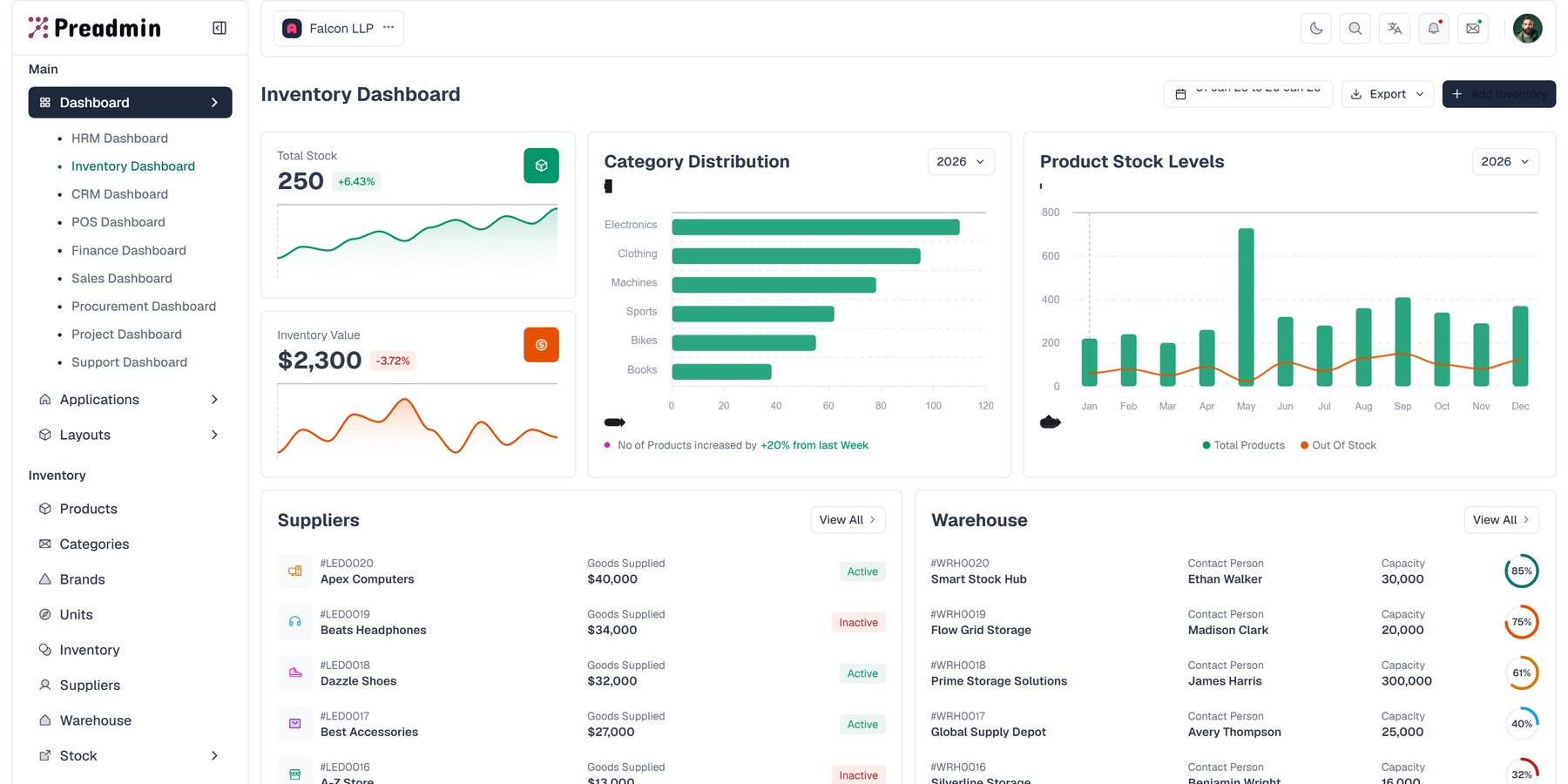
Task: Click the Stock sidebar icon
Action: tap(45, 756)
